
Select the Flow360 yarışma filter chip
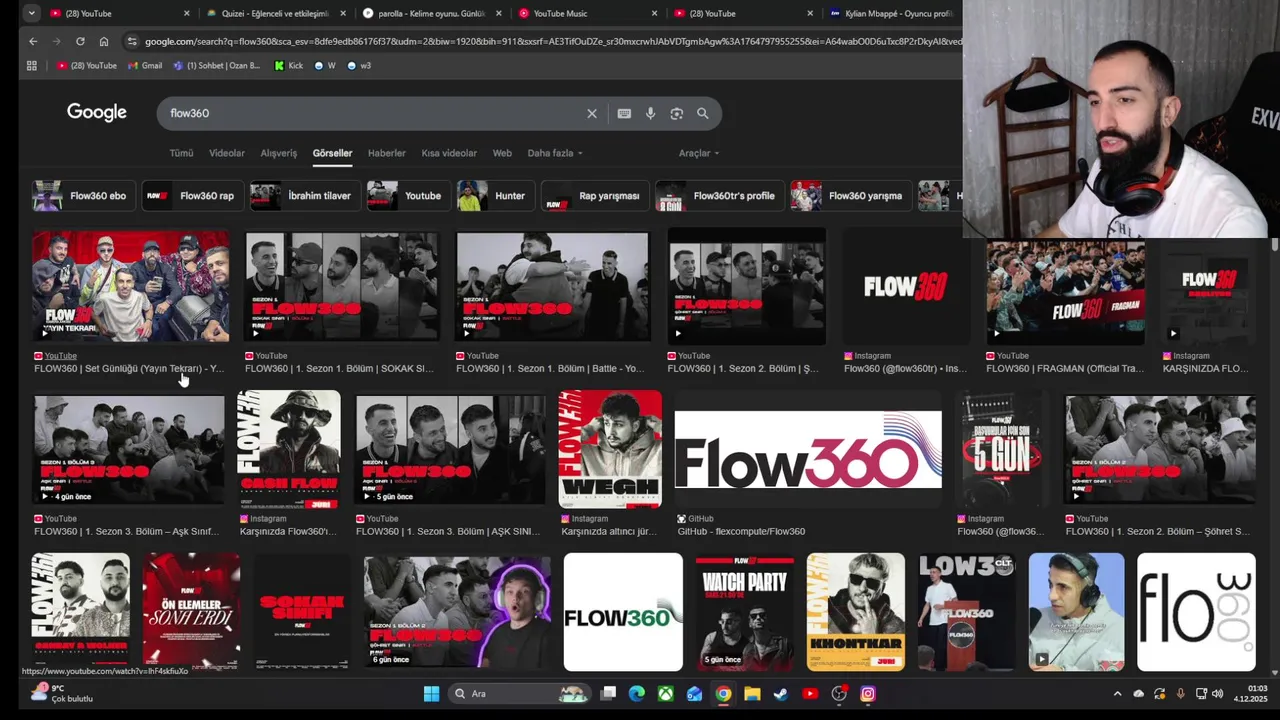click(850, 196)
